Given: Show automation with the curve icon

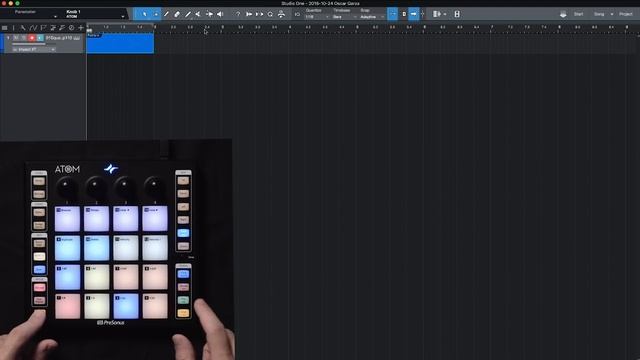Looking at the screenshot, I should coord(33,28).
